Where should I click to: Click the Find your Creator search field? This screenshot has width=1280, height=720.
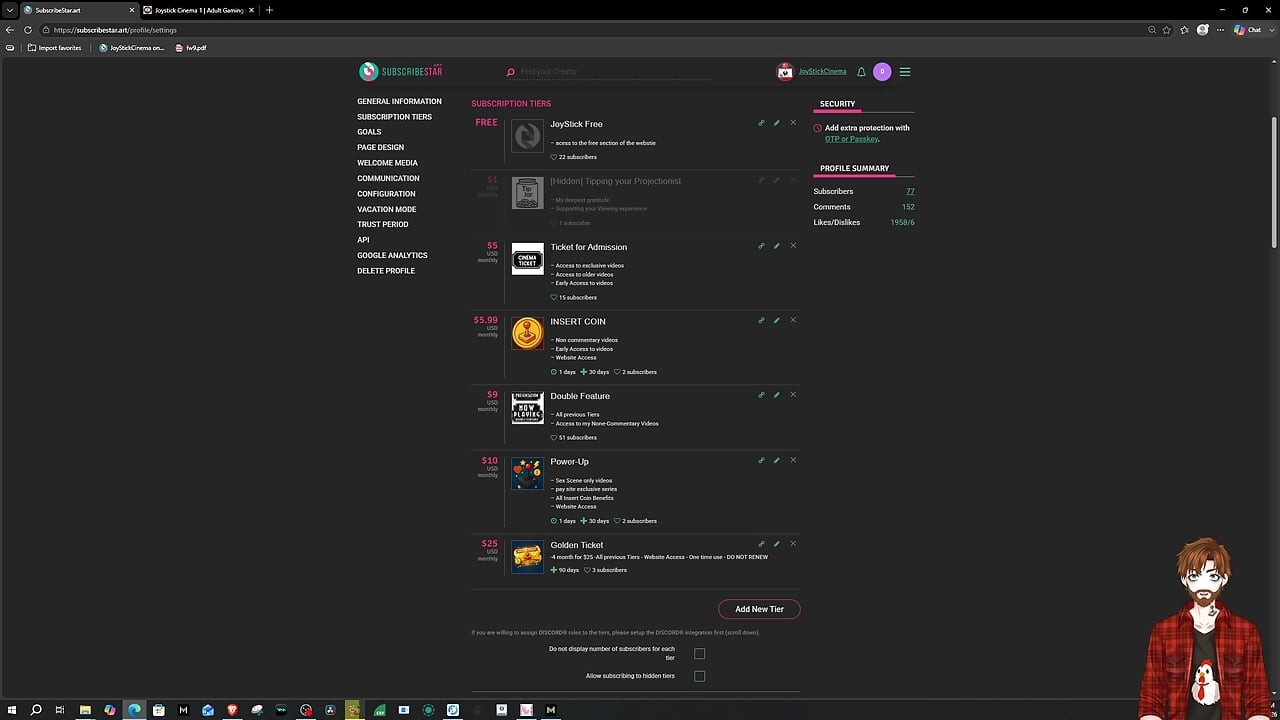(614, 72)
